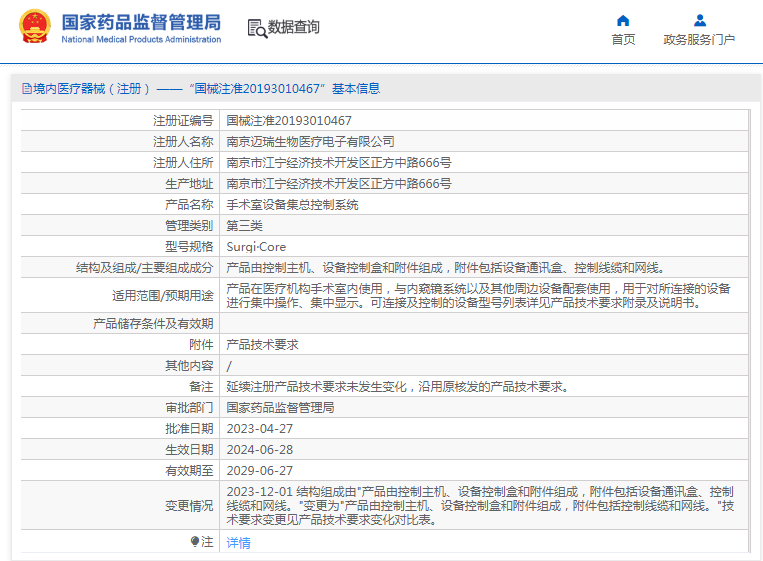763x561 pixels.
Task: Click the 首页 home icon
Action: [x=623, y=20]
